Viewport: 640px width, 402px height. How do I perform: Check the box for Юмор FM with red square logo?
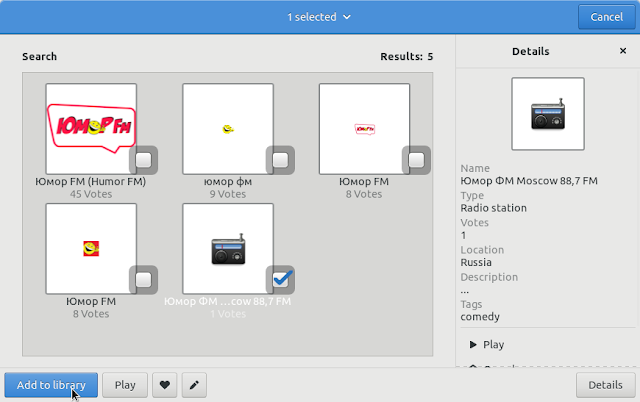click(143, 280)
